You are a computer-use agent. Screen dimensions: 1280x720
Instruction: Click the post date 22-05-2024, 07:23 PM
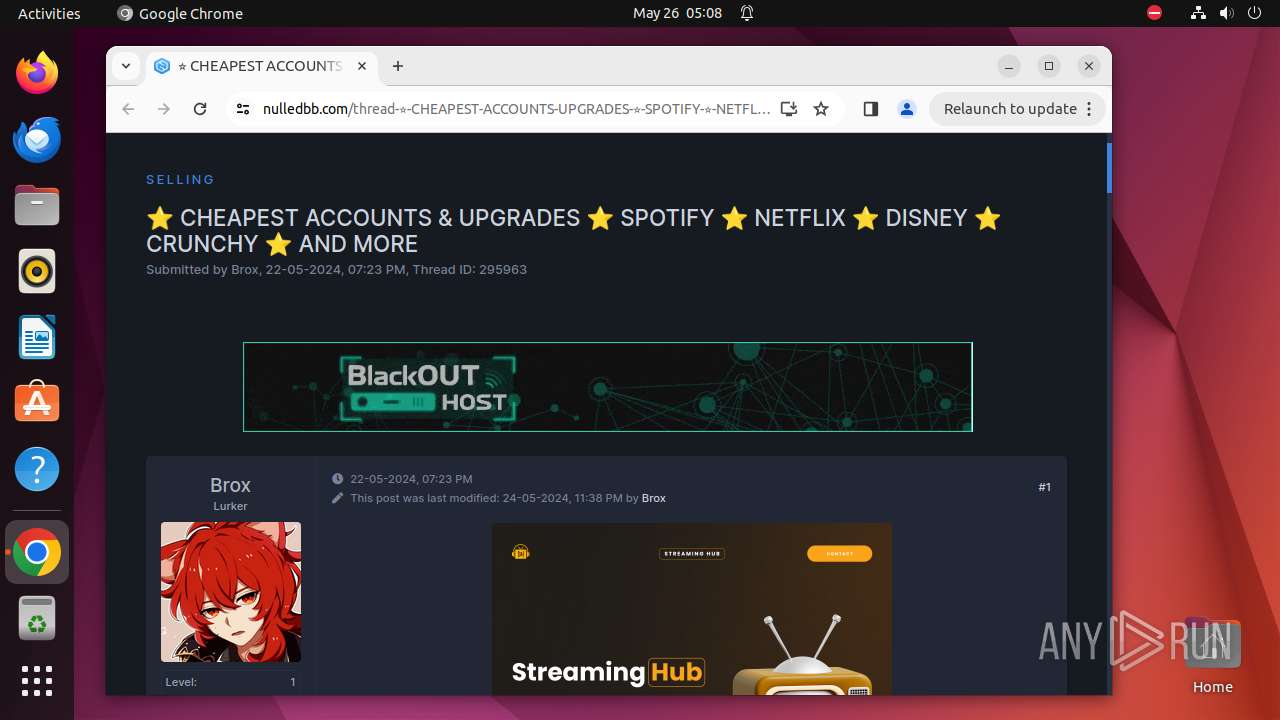411,479
